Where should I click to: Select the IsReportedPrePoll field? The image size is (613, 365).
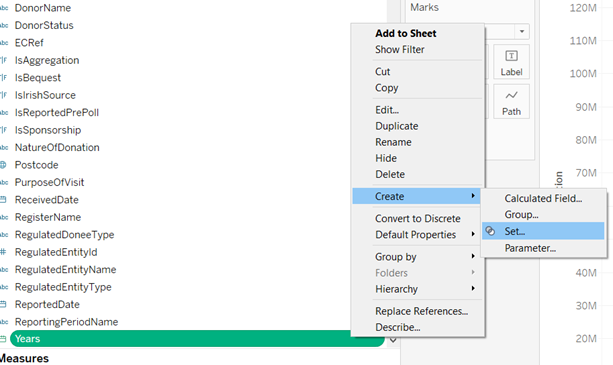[x=57, y=113]
